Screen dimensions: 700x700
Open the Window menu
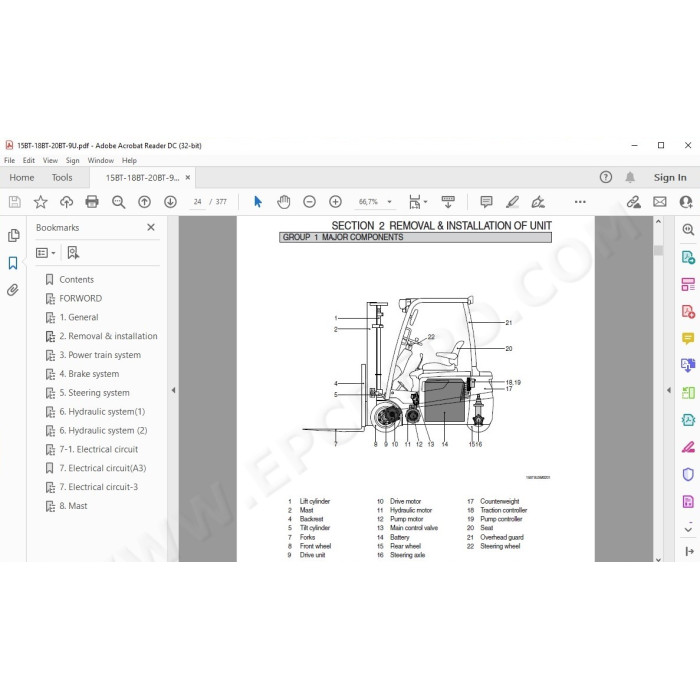(100, 161)
